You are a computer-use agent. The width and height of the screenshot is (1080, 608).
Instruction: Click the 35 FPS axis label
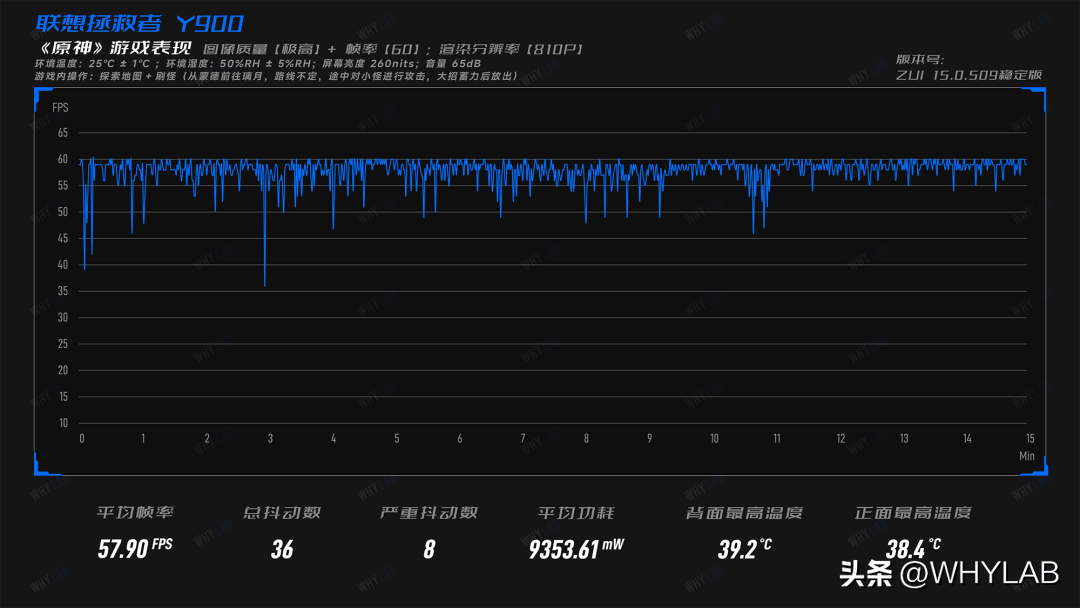click(63, 291)
